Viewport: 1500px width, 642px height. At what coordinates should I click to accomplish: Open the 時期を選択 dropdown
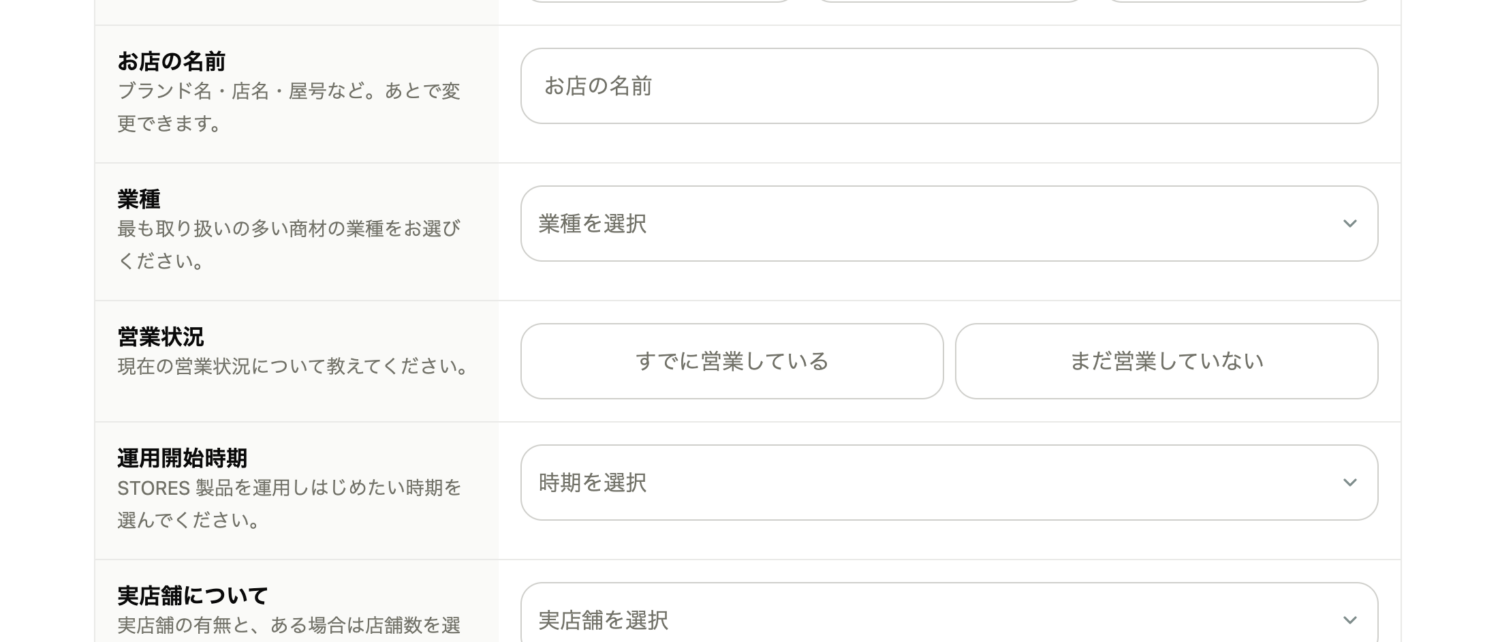point(948,483)
